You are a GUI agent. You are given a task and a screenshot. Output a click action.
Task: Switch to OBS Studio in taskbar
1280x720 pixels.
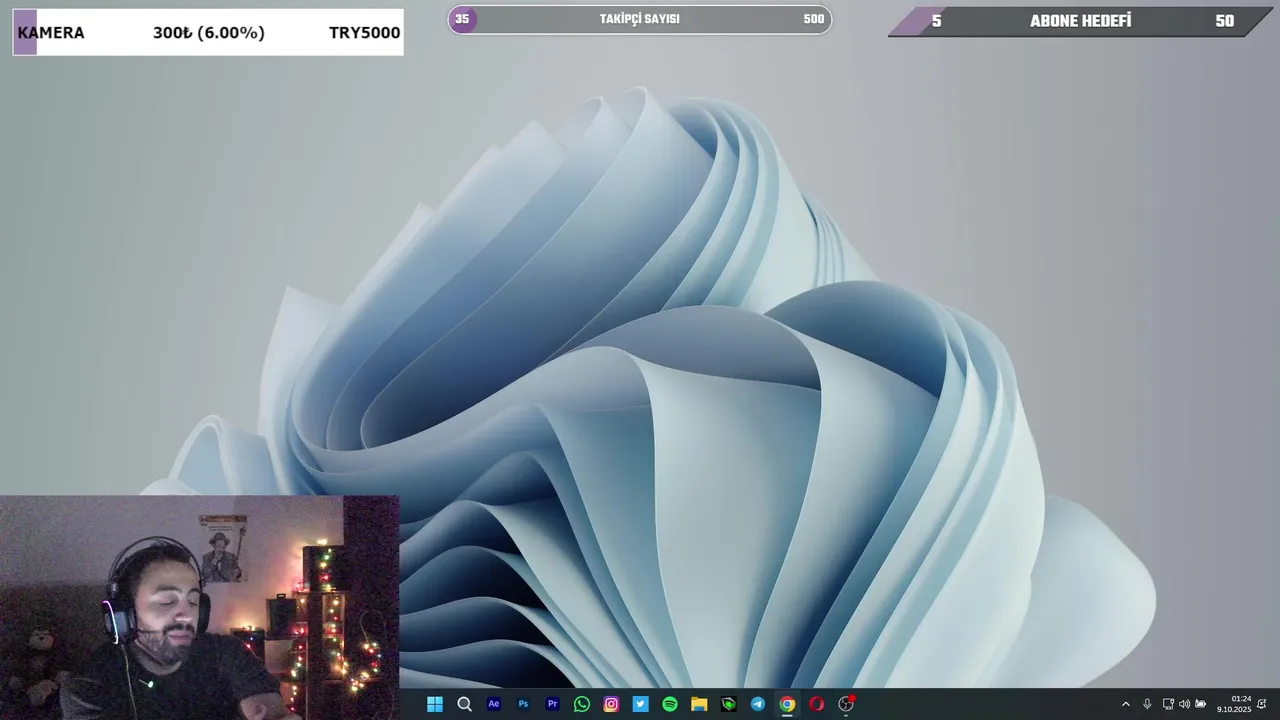pos(846,704)
